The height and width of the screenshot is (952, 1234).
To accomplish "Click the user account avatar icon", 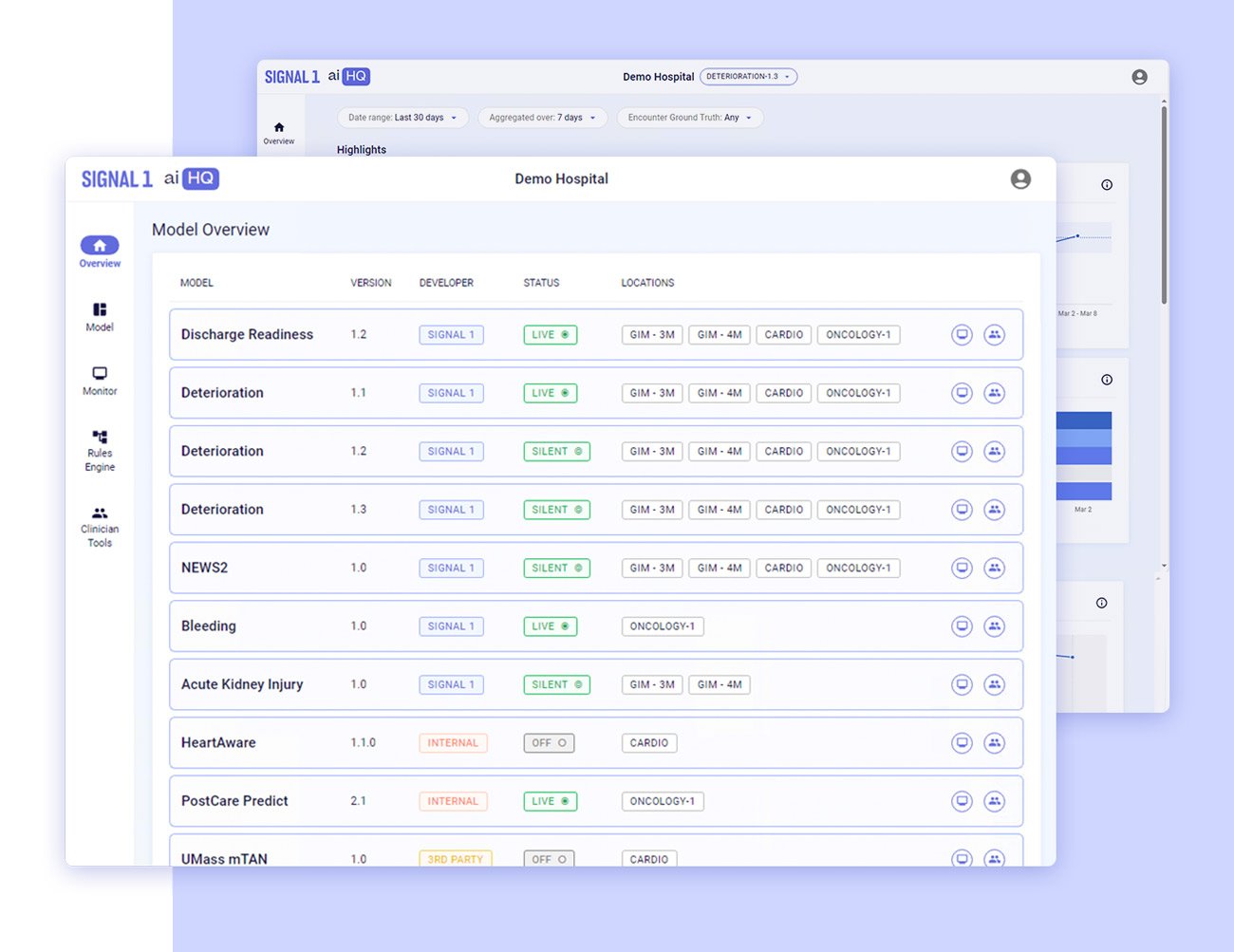I will pos(1020,179).
